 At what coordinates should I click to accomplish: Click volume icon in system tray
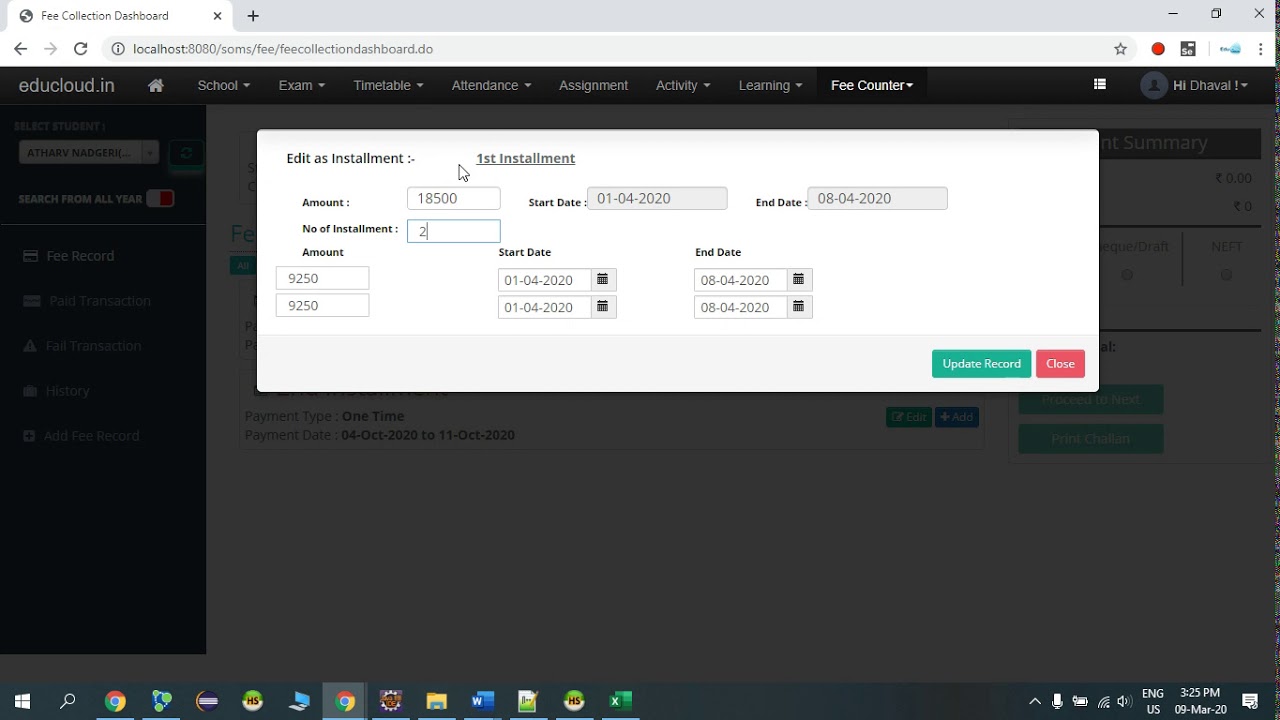coord(1124,701)
